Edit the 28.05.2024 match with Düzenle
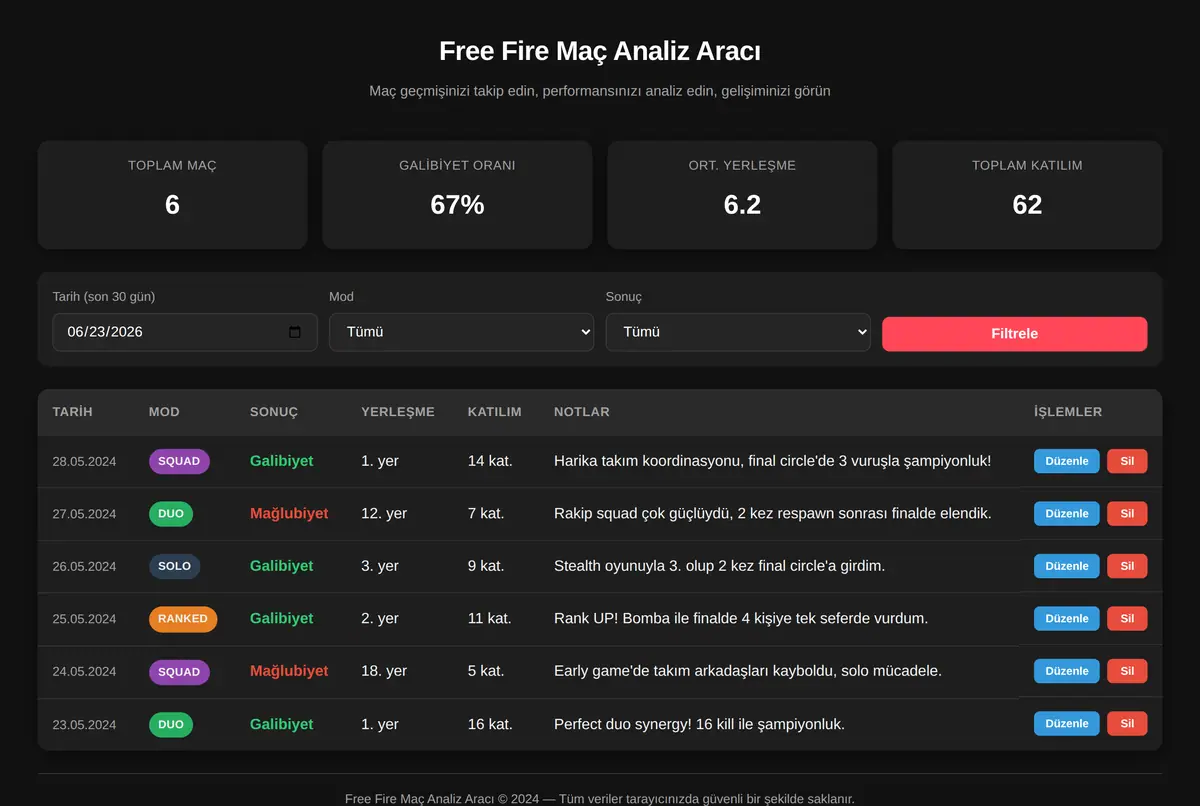1200x806 pixels. 1067,461
